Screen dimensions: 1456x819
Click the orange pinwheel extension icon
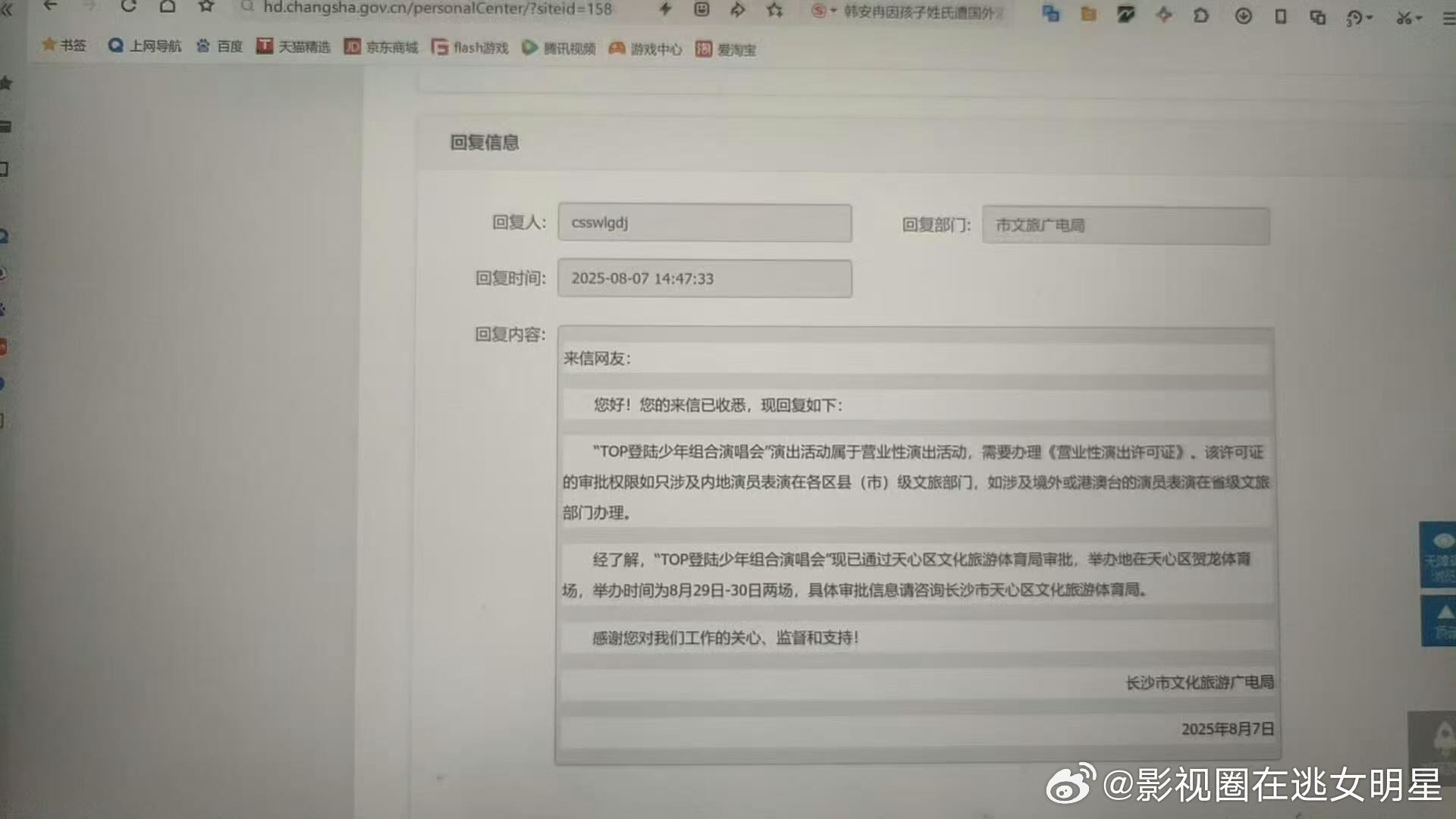click(1164, 14)
